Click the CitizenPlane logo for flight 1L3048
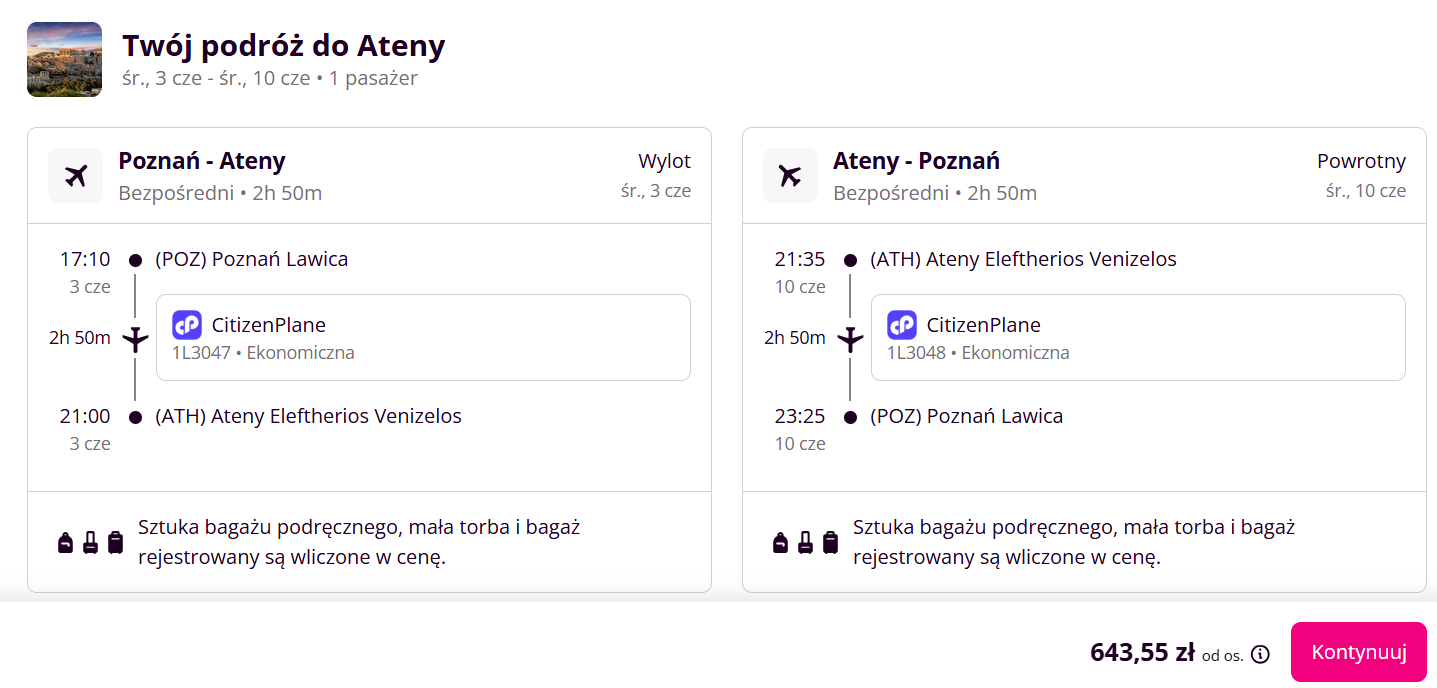 coord(902,325)
